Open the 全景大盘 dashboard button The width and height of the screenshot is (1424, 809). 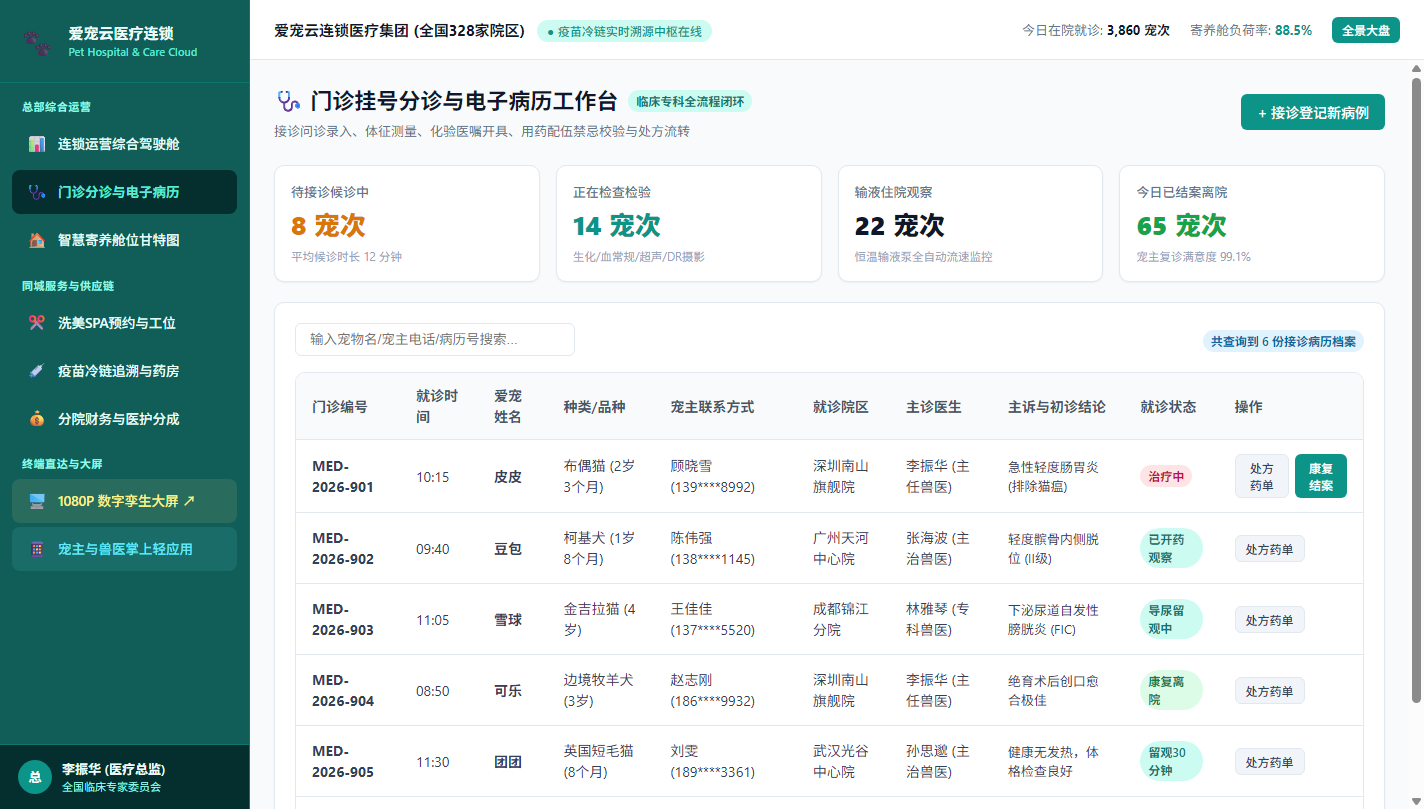(x=1365, y=30)
